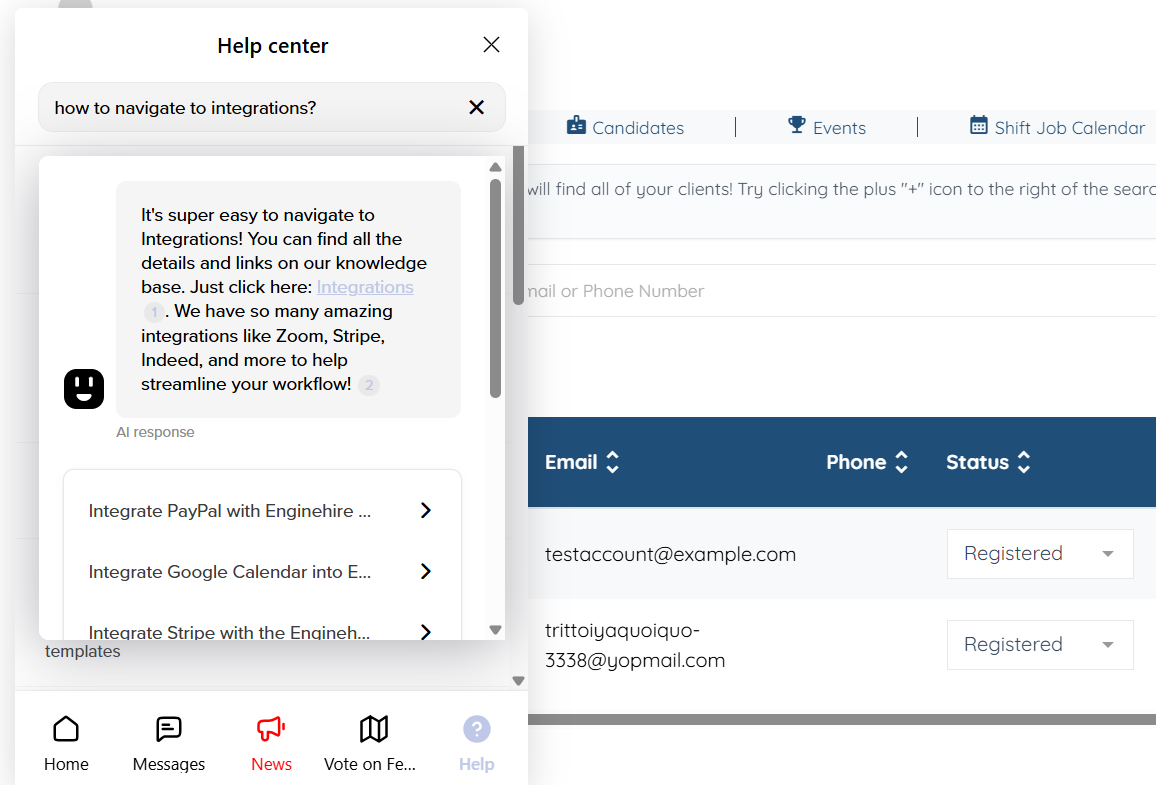The width and height of the screenshot is (1156, 785).
Task: Open the Home tab icon
Action: pyautogui.click(x=66, y=729)
